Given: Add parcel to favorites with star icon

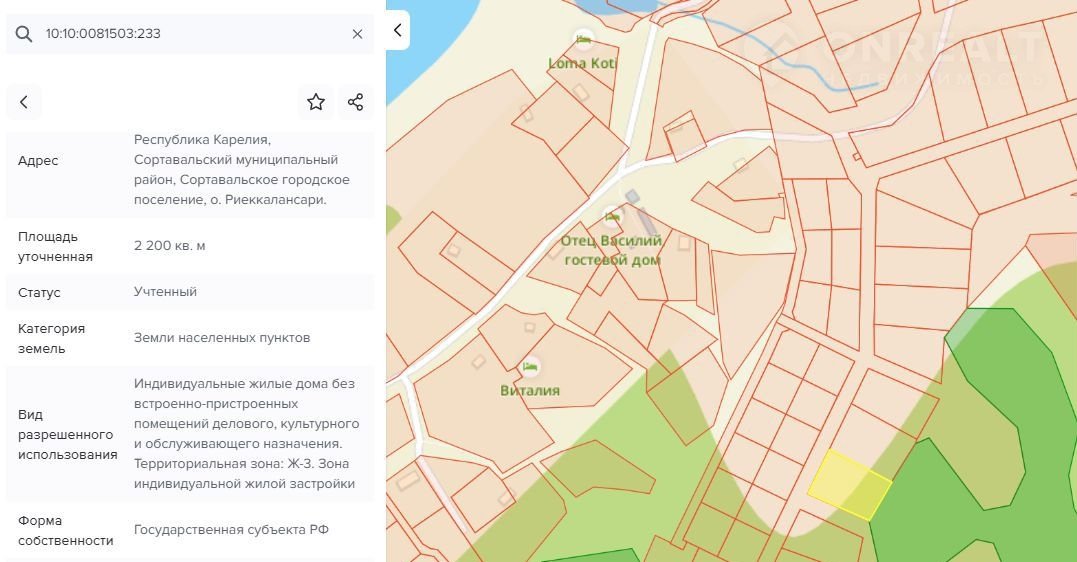Looking at the screenshot, I should (x=316, y=102).
